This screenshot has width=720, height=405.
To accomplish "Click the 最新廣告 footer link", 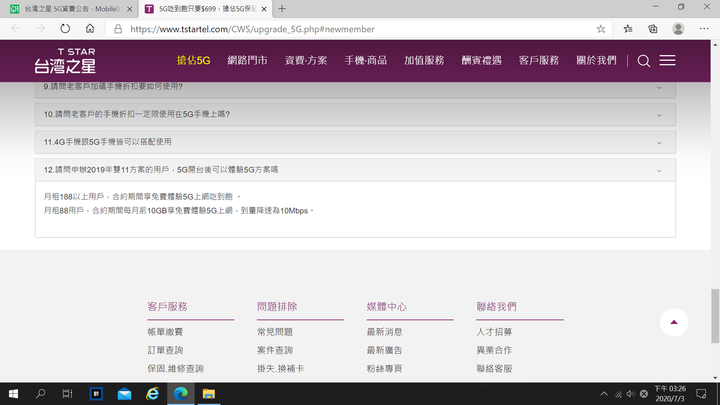I will pyautogui.click(x=384, y=350).
